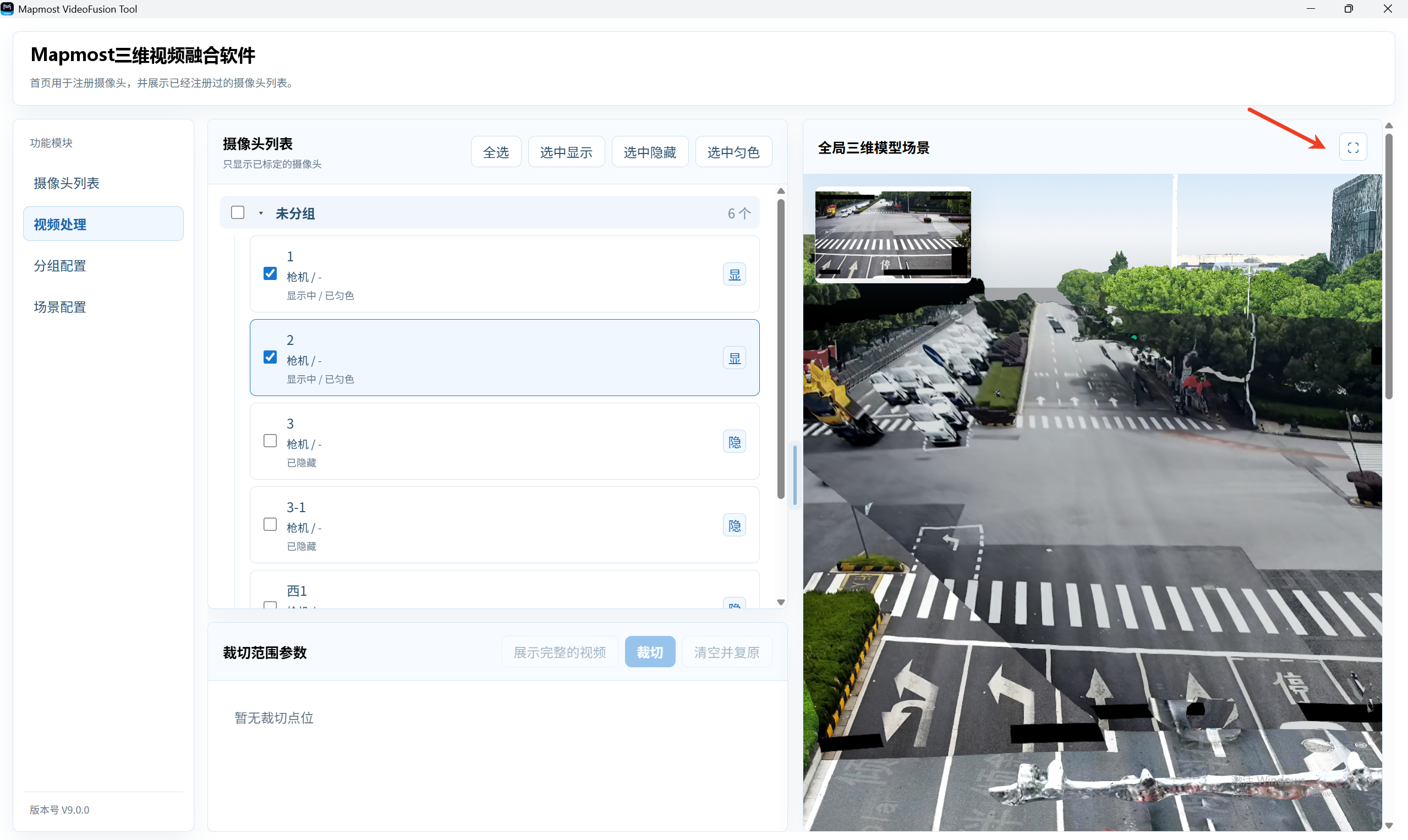Click the vertical splitter handle between panels
This screenshot has height=840, width=1408.
tap(795, 475)
